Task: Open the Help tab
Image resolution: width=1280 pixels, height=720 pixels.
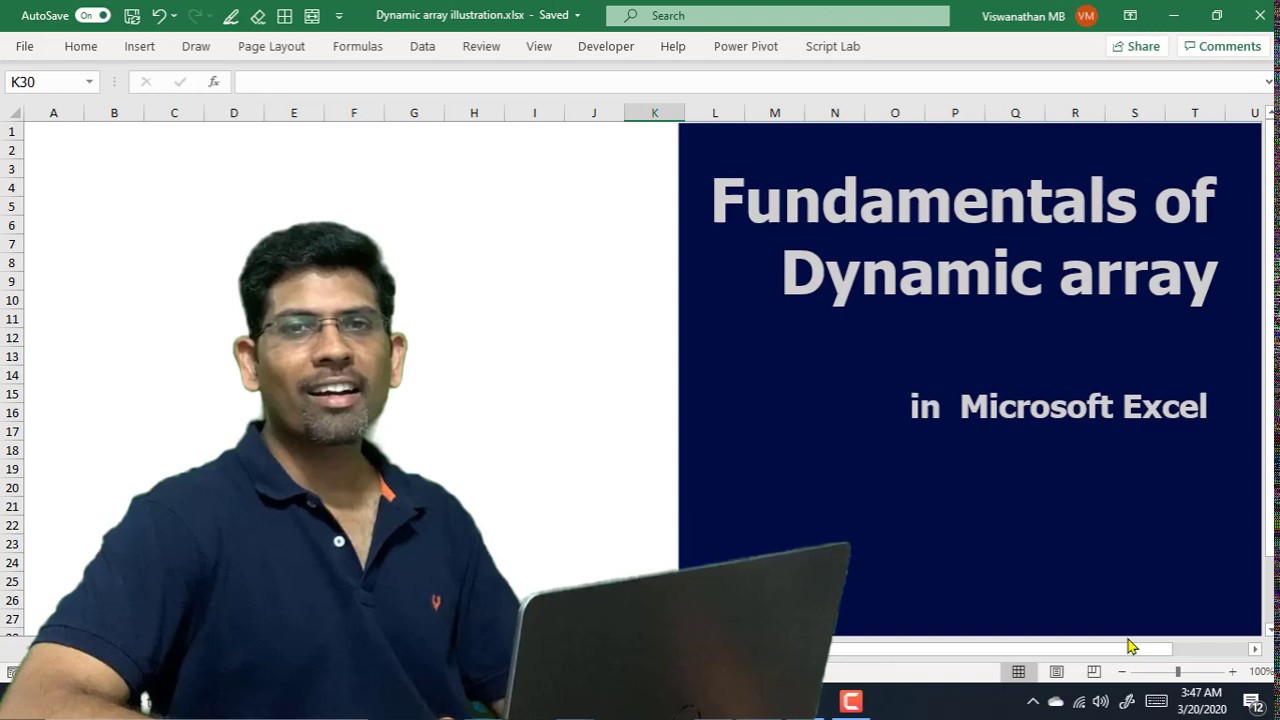Action: pos(673,46)
